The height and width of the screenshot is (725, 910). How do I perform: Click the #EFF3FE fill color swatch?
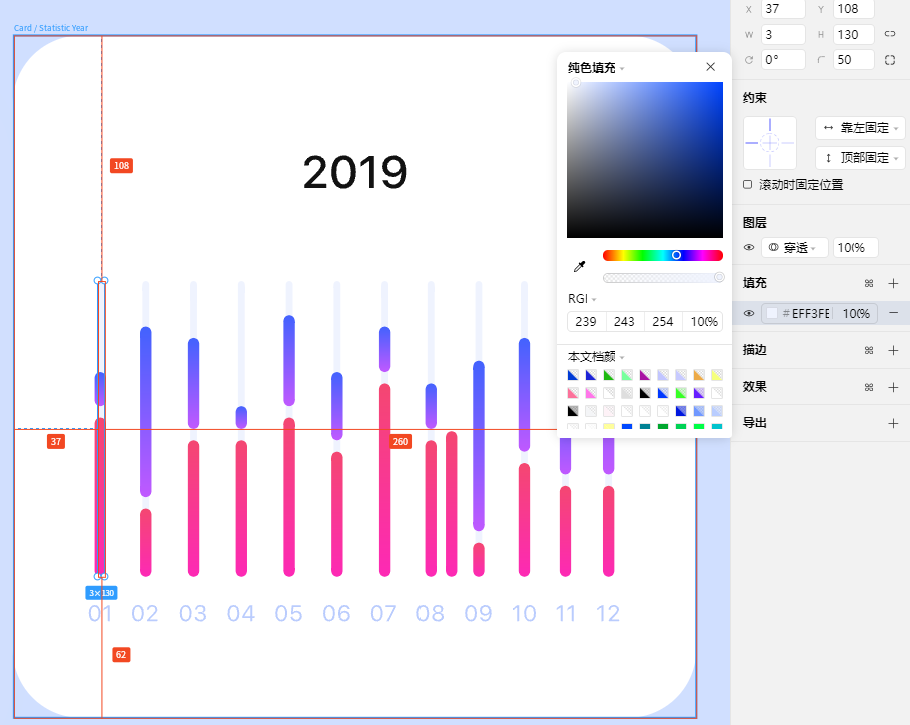click(772, 313)
